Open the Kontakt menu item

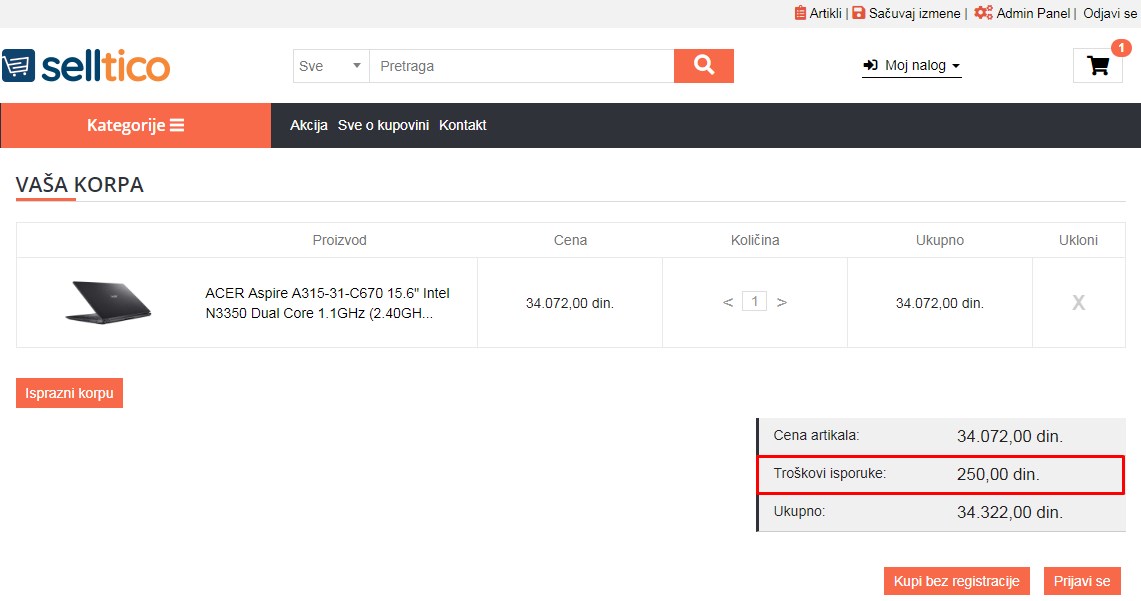coord(463,125)
